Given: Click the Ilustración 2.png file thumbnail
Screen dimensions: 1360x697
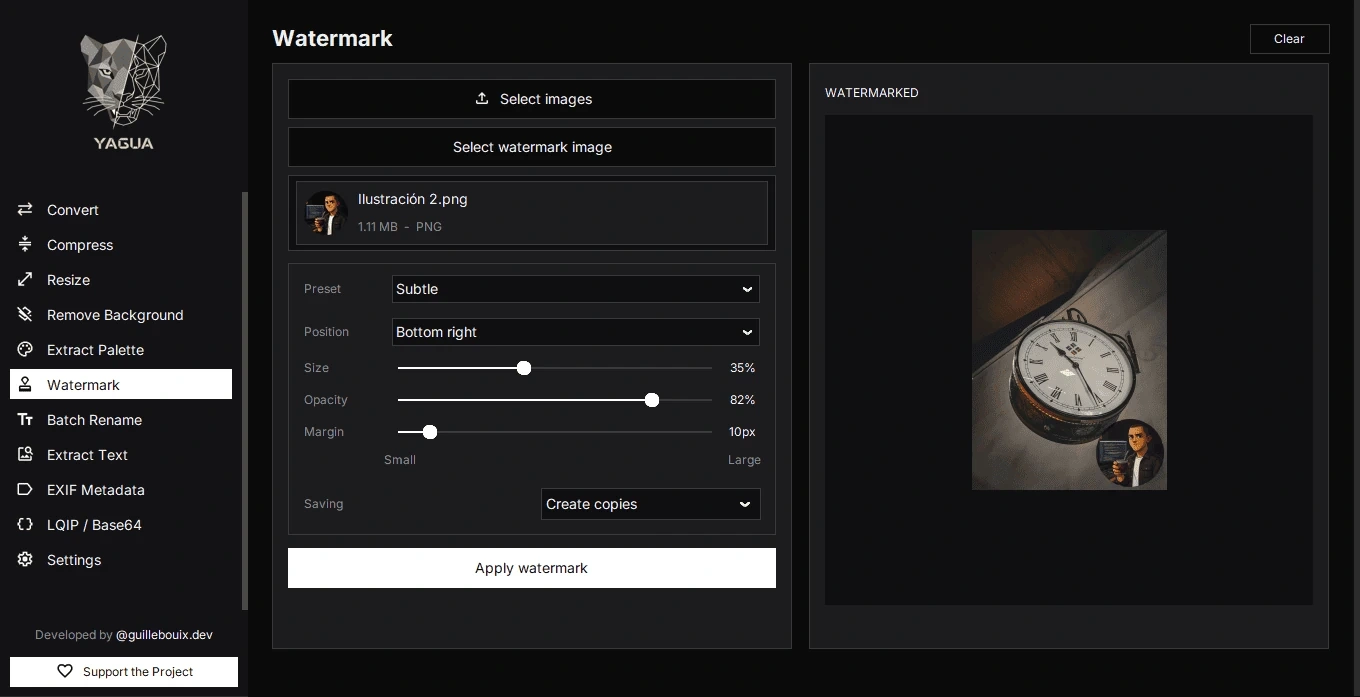Looking at the screenshot, I should (x=326, y=213).
